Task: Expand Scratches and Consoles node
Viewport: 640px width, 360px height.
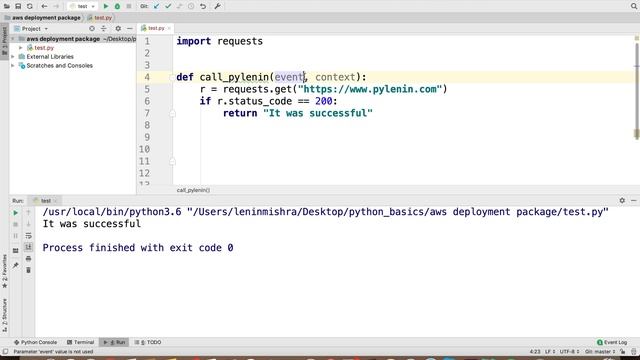Action: pos(13,66)
